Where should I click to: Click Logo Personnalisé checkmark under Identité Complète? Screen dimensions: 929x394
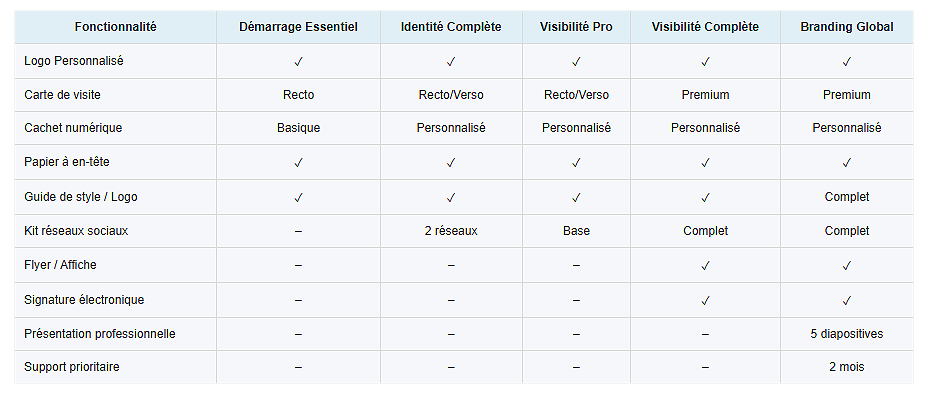(451, 61)
